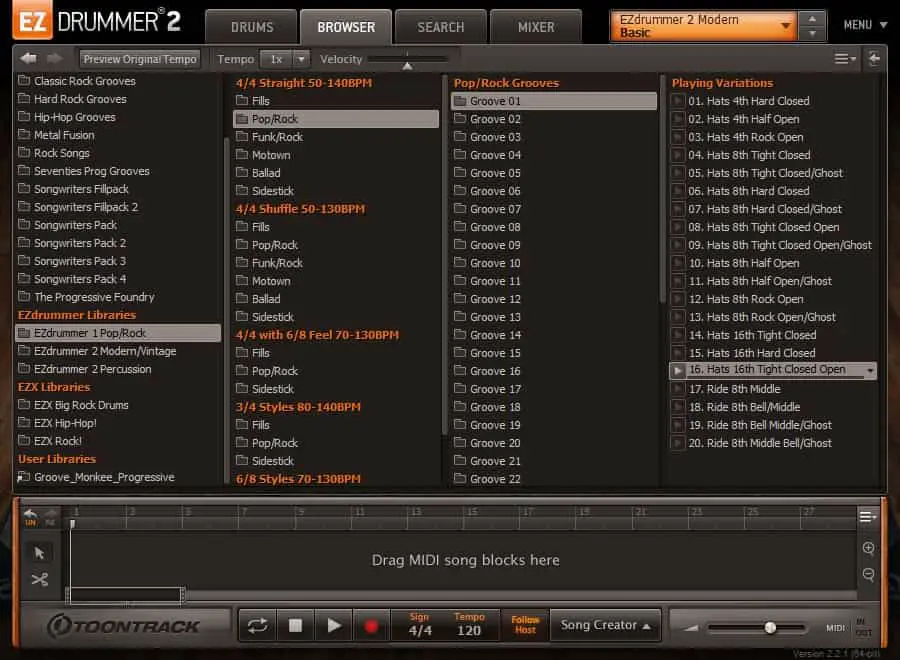Select the Groove 22 folder
This screenshot has height=660, width=900.
(x=487, y=479)
